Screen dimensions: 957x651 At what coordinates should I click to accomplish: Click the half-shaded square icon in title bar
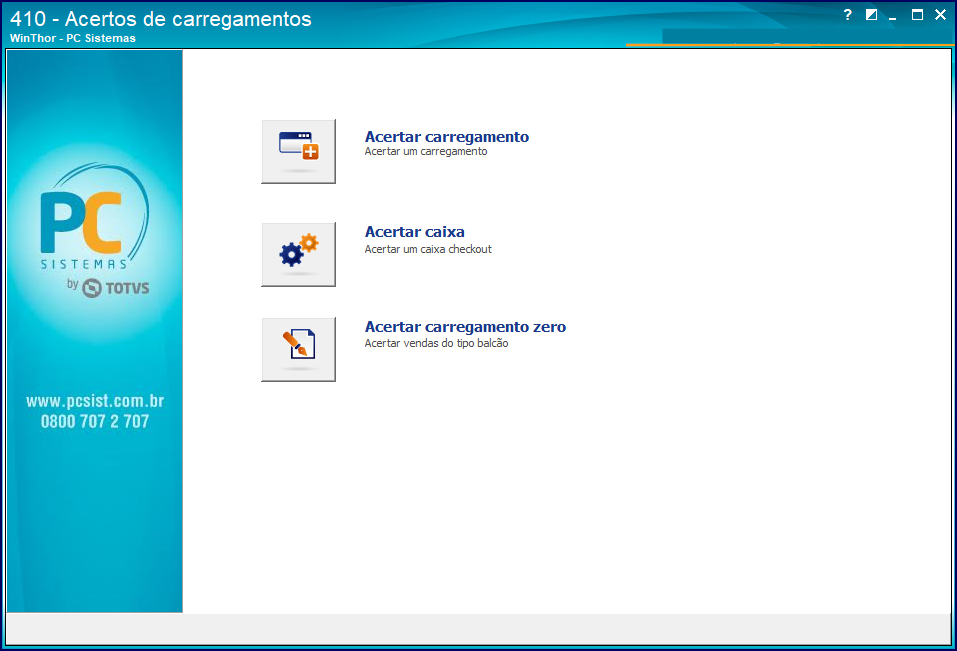871,15
